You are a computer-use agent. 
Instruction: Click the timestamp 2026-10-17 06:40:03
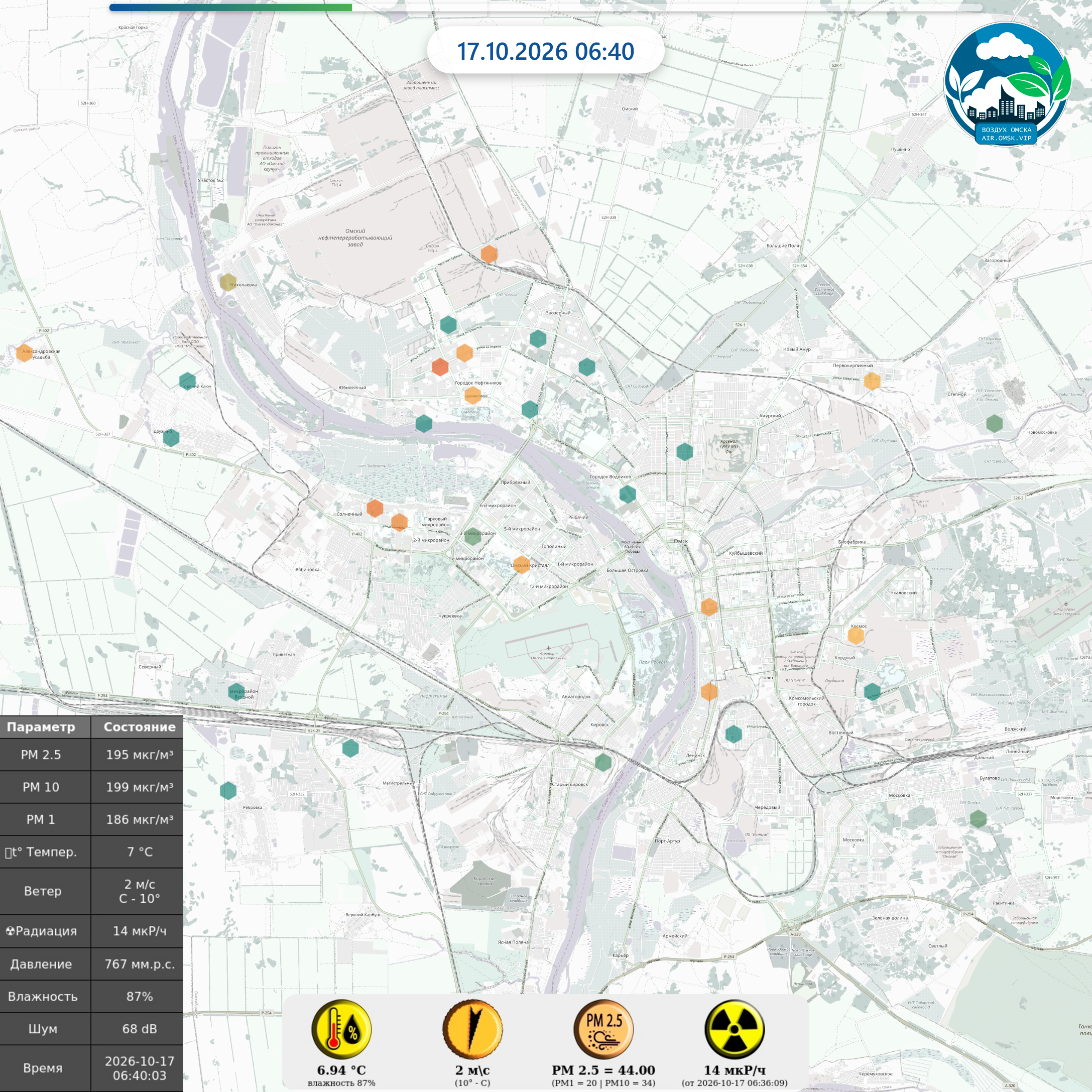pos(140,1068)
